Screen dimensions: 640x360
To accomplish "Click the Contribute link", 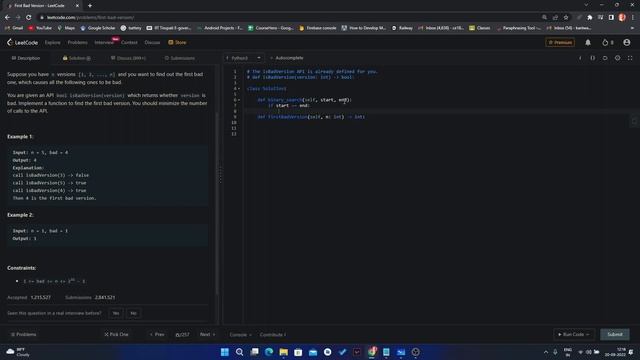I will tap(273, 335).
